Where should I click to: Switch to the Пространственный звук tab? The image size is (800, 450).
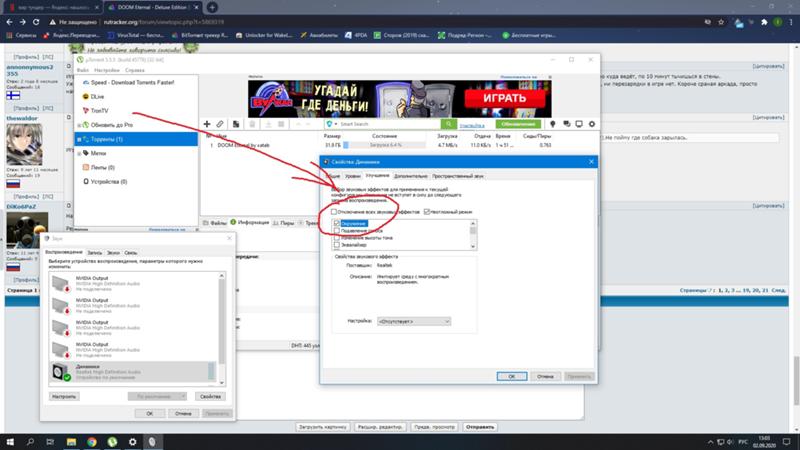tap(458, 176)
